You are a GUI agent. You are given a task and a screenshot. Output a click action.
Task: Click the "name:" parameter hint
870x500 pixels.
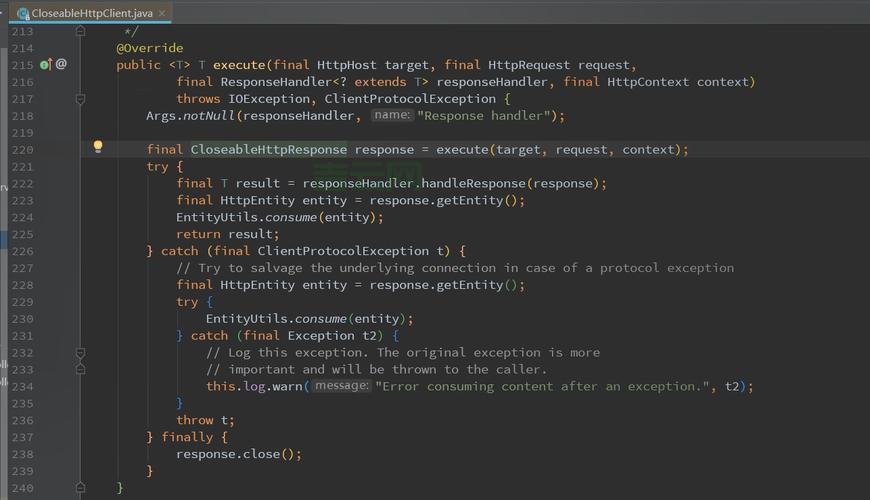[x=392, y=116]
